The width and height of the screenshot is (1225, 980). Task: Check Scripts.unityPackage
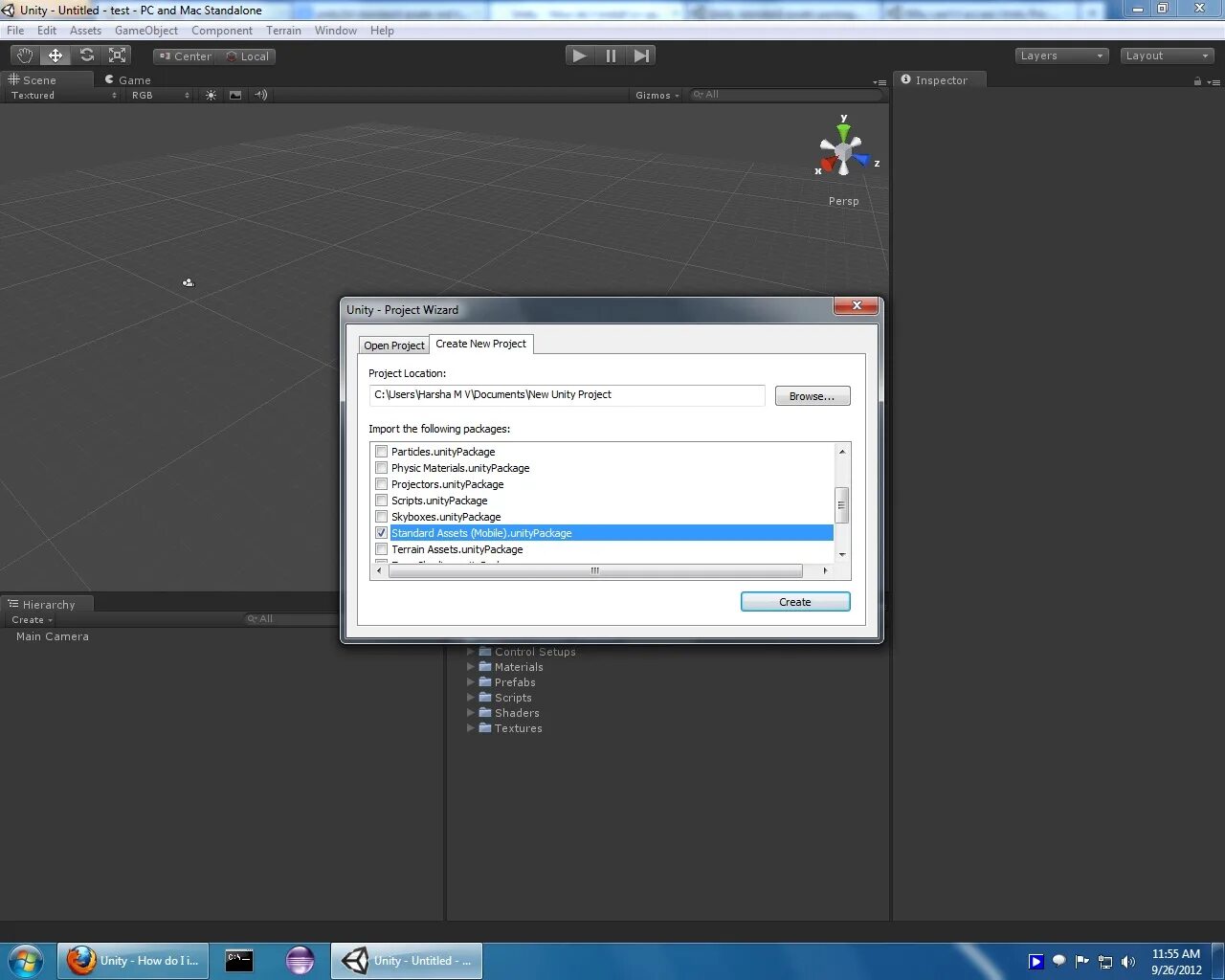382,501
